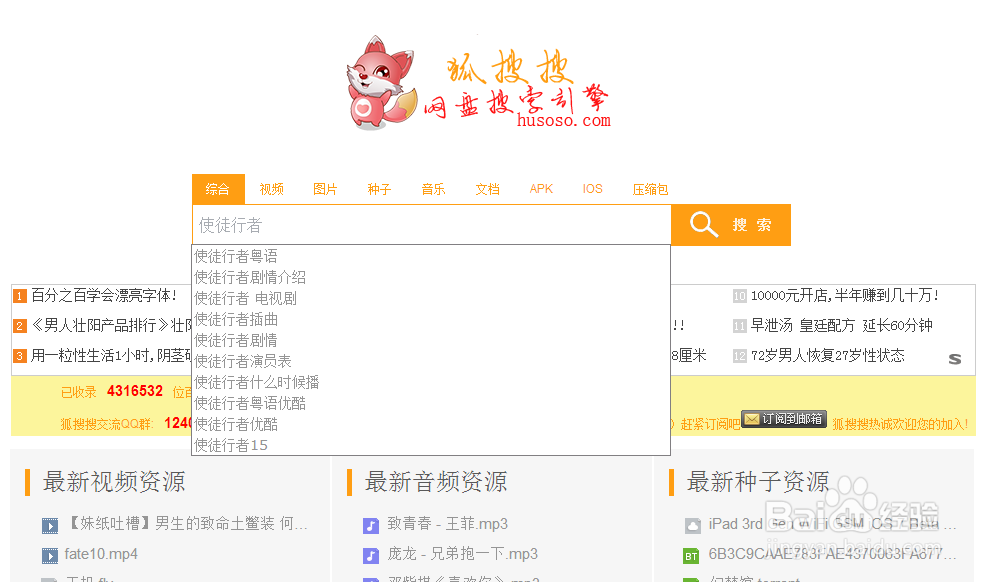Image resolution: width=997 pixels, height=582 pixels.
Task: Click the 最新种子资源 heading
Action: tap(758, 482)
